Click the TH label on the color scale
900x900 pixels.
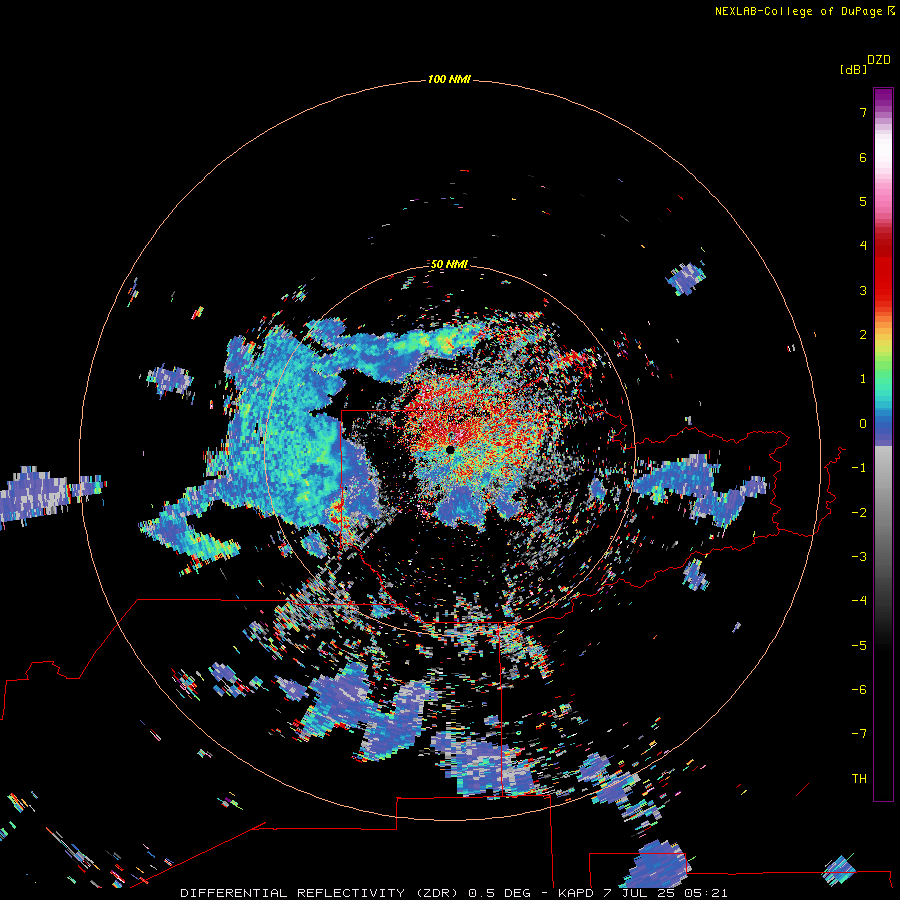click(x=859, y=779)
